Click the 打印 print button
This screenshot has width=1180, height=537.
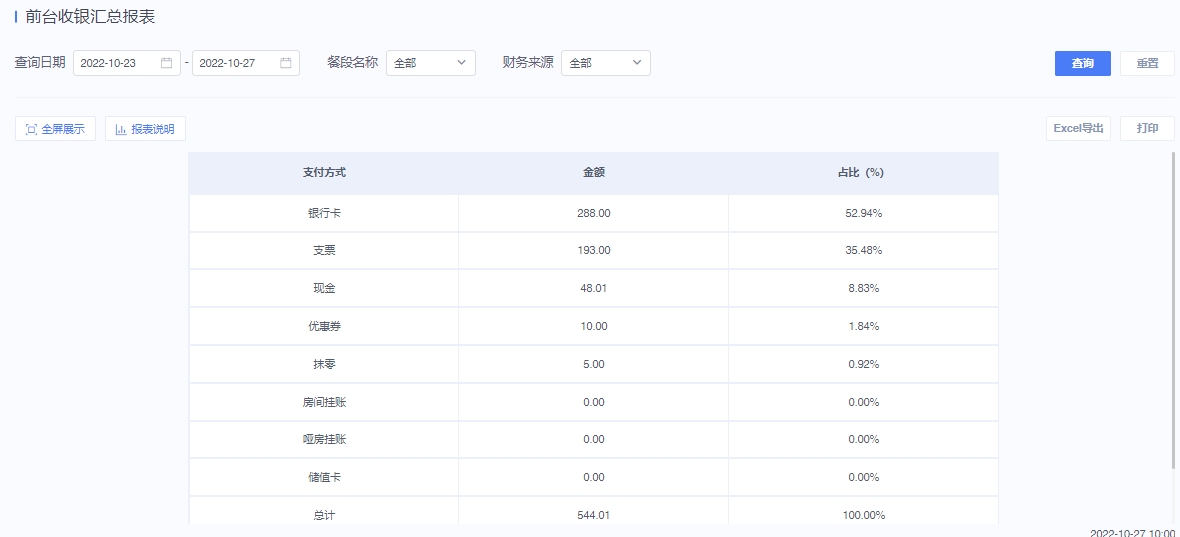pos(1147,129)
